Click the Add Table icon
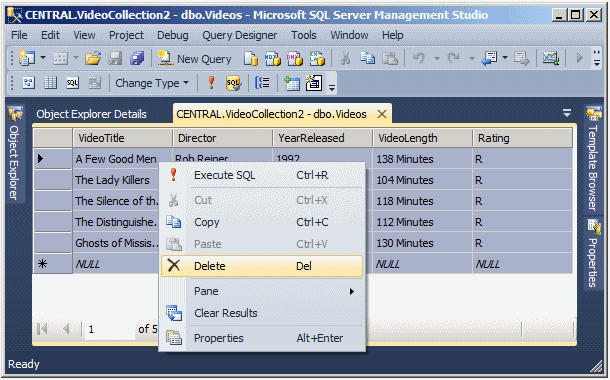This screenshot has height=380, width=610. click(291, 83)
